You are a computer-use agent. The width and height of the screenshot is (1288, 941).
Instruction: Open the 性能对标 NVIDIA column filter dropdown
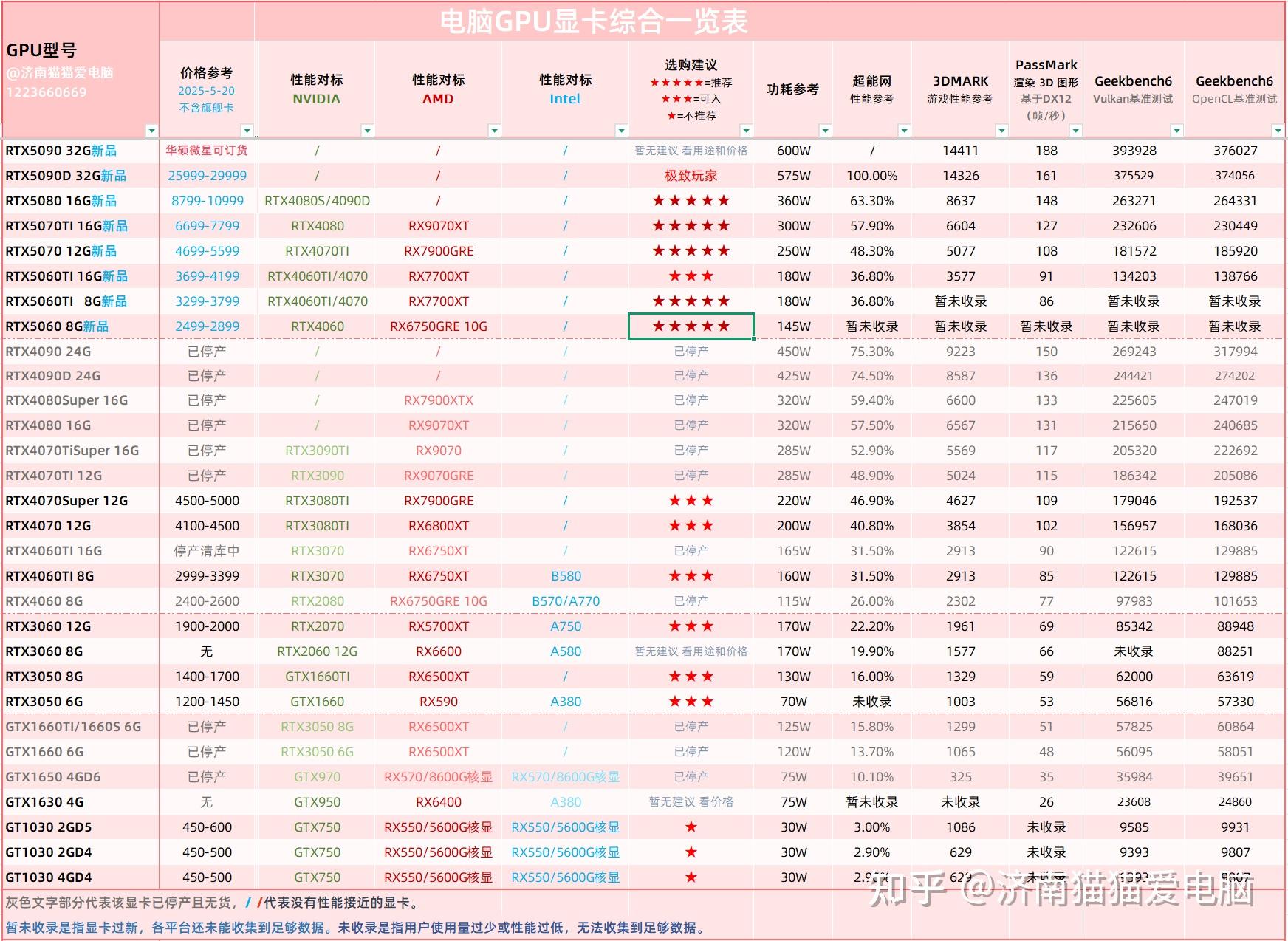367,131
